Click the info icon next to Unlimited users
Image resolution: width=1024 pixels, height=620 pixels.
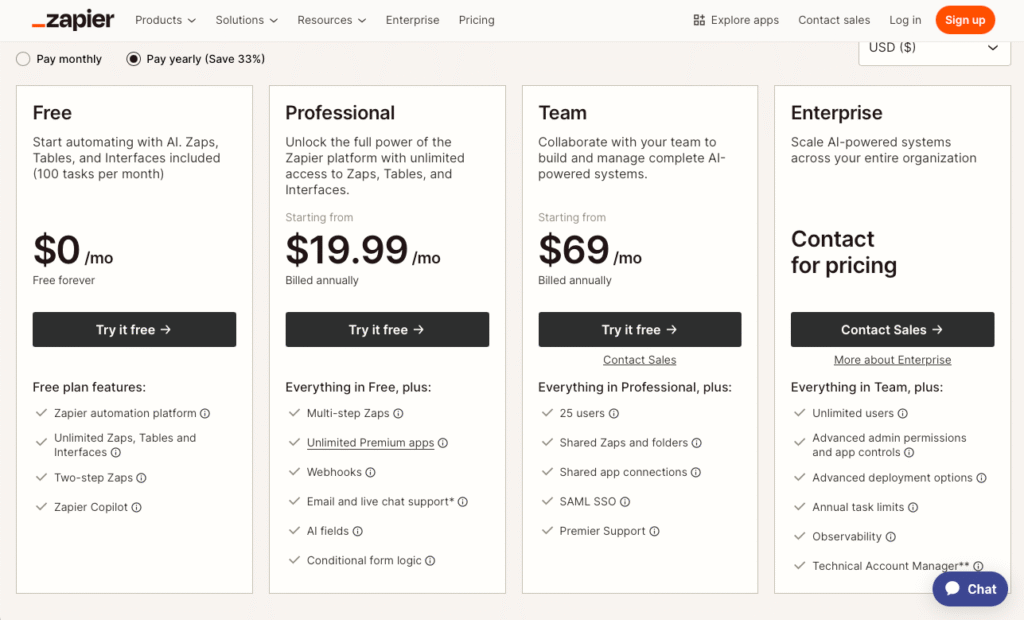click(x=903, y=413)
